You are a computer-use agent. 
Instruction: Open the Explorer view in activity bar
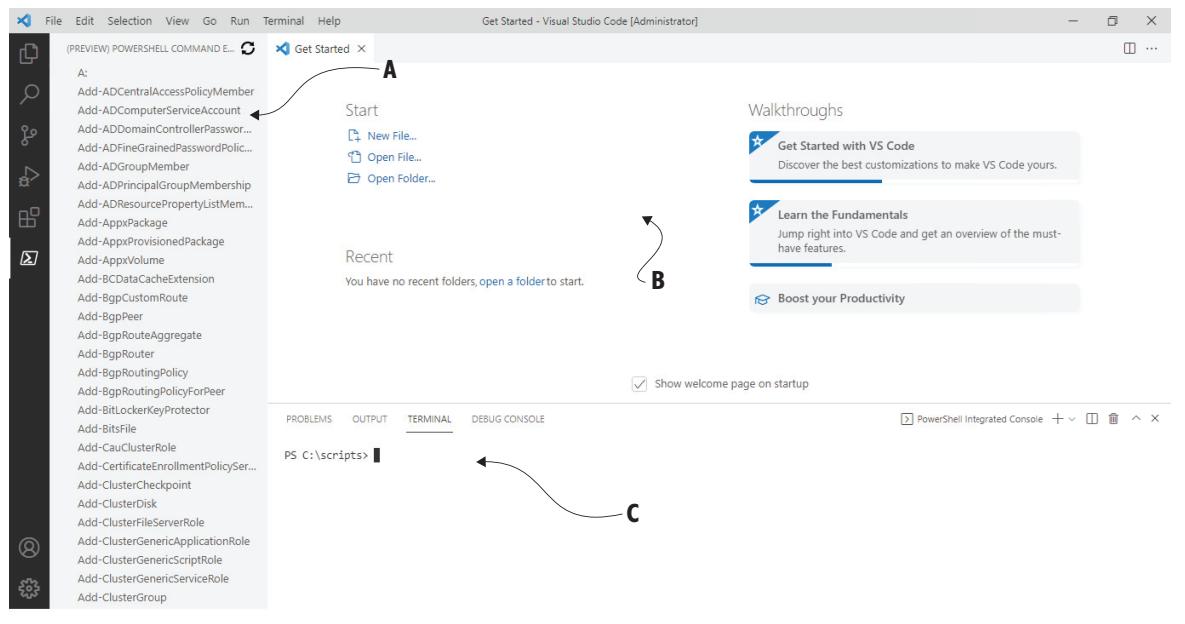click(29, 53)
